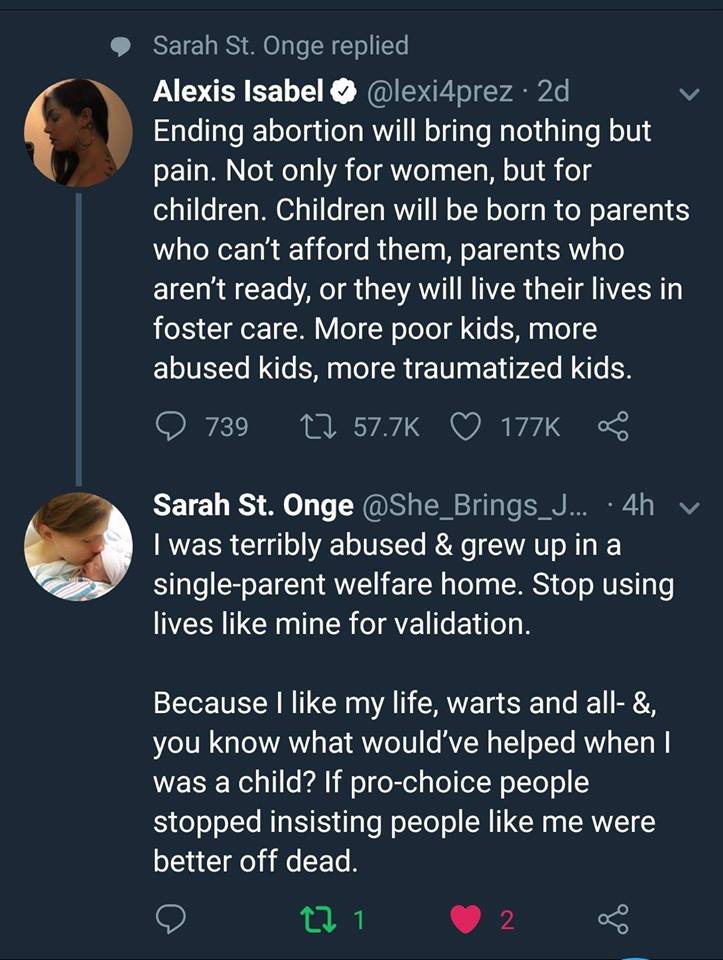This screenshot has height=960, width=723.
Task: Open Alexis Isabel's profile picture
Action: pos(78,132)
